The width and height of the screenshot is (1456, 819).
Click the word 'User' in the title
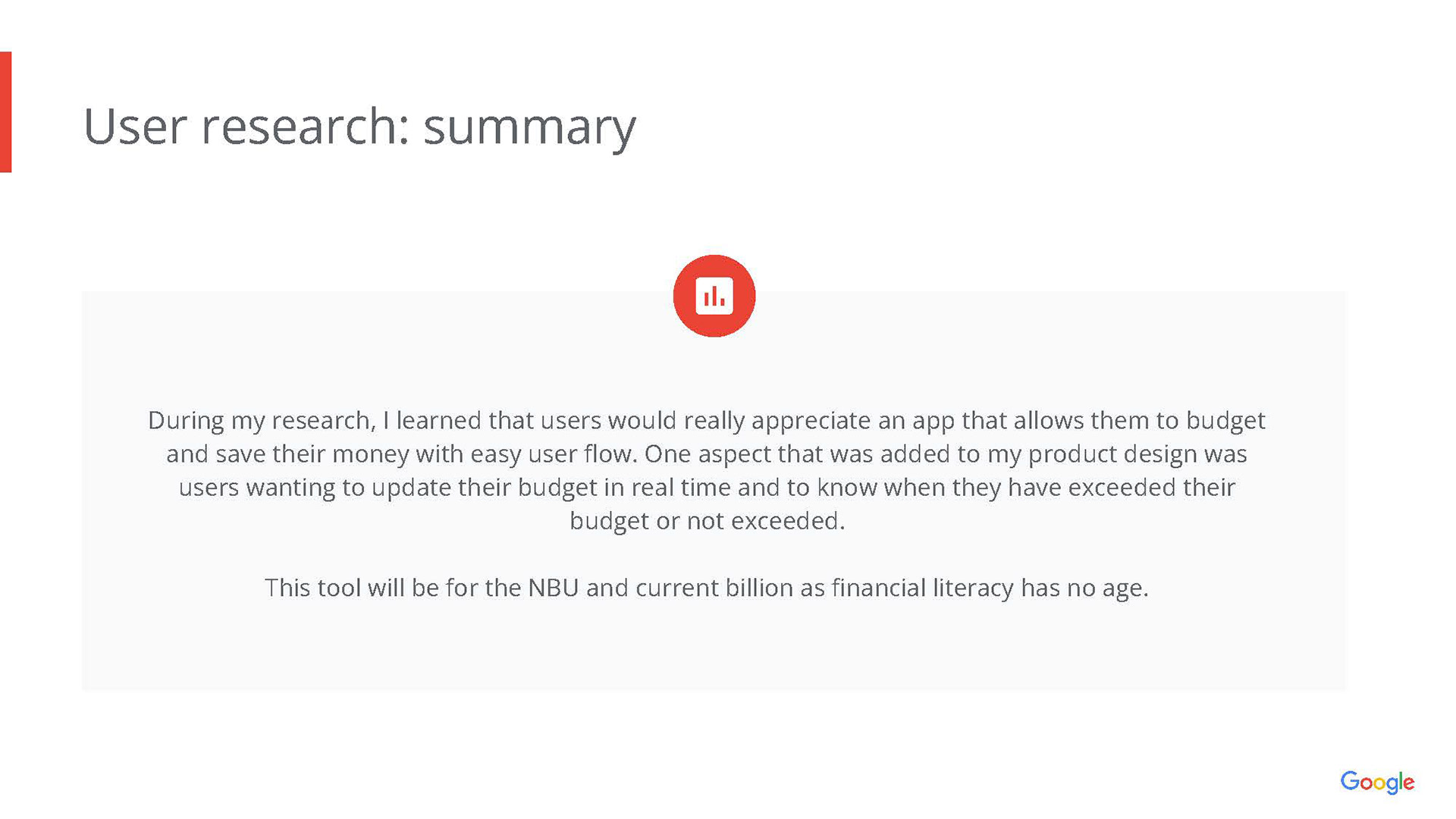coord(135,126)
